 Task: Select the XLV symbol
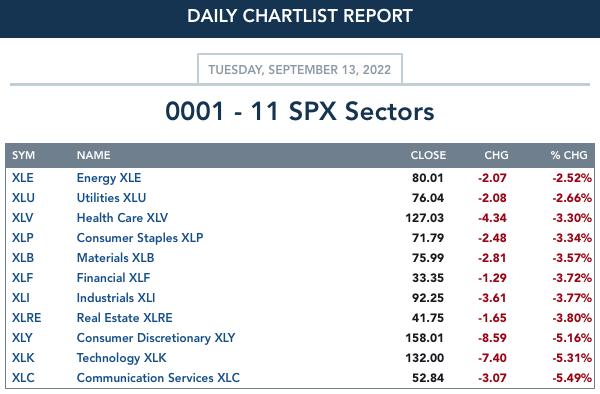[x=22, y=218]
